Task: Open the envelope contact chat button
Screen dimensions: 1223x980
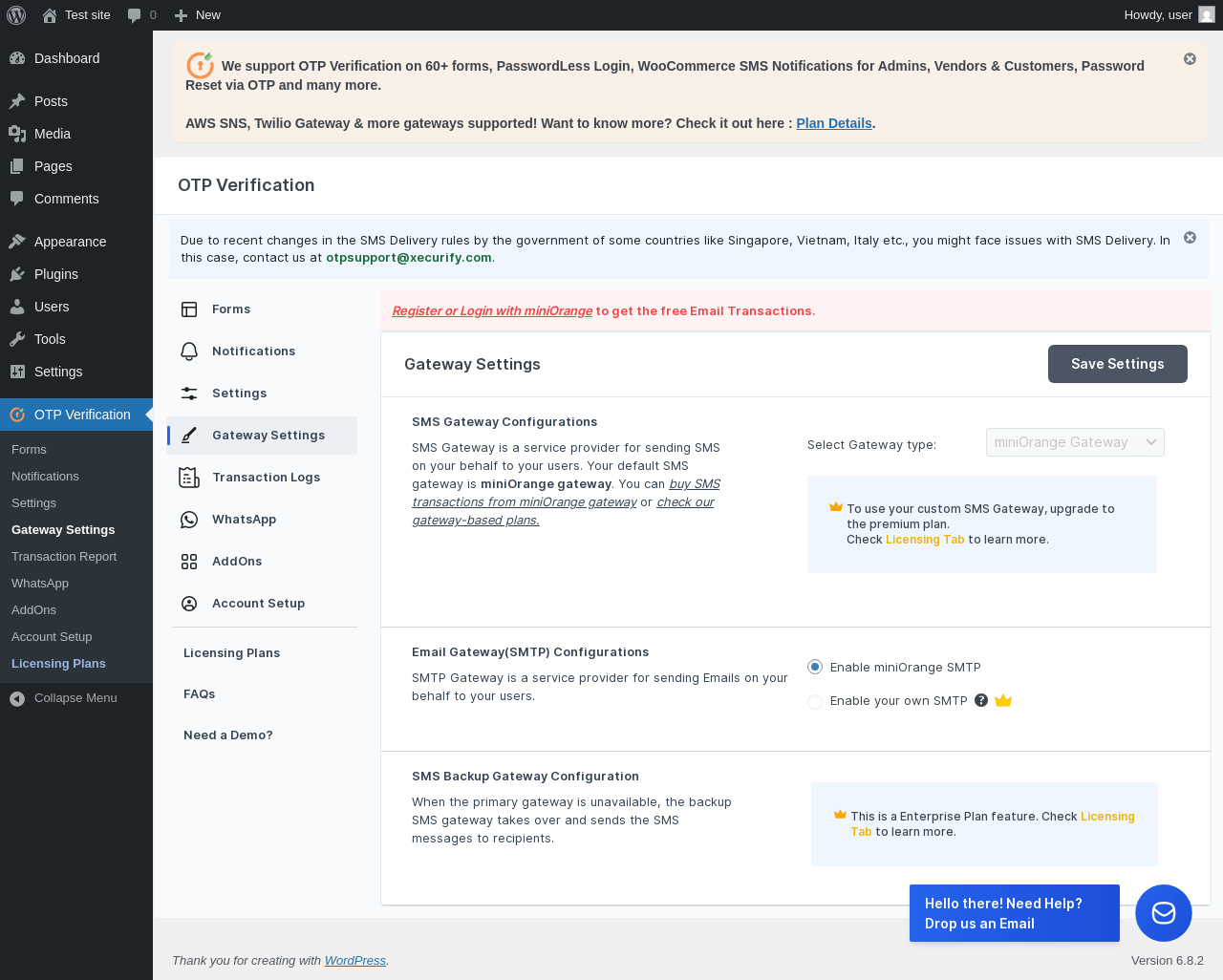Action: click(1164, 913)
